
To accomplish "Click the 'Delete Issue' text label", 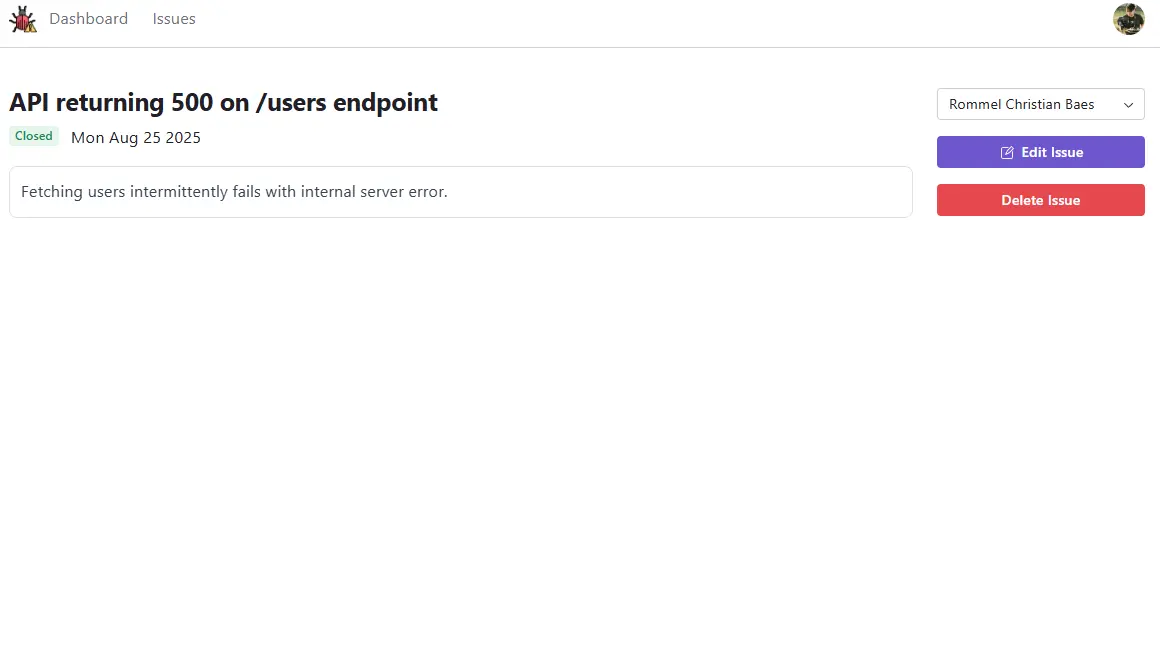I will click(1040, 201).
